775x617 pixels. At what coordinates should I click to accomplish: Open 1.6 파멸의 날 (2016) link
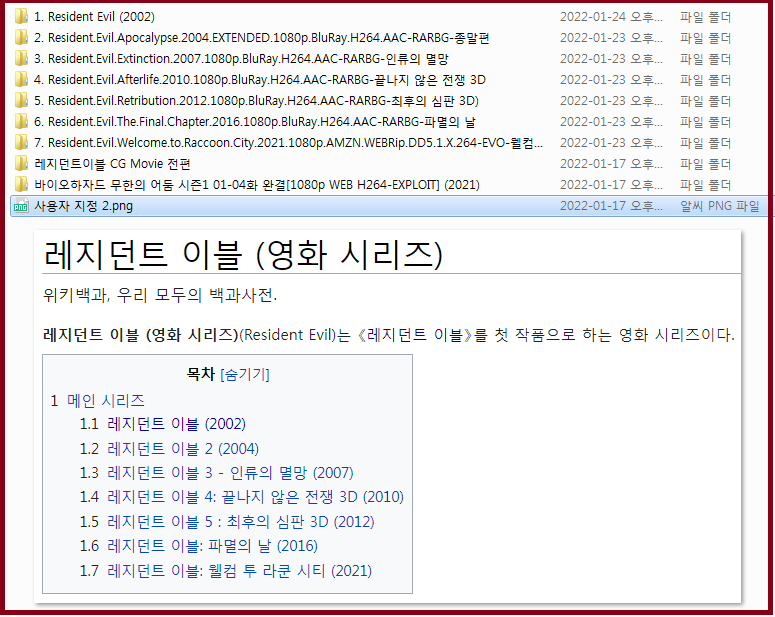[213, 546]
